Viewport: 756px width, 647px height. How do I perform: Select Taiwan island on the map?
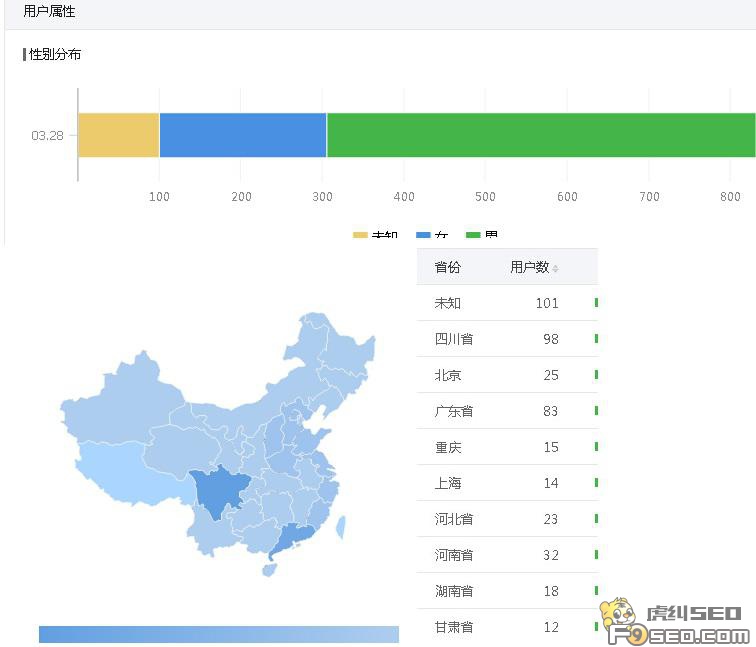(x=340, y=527)
